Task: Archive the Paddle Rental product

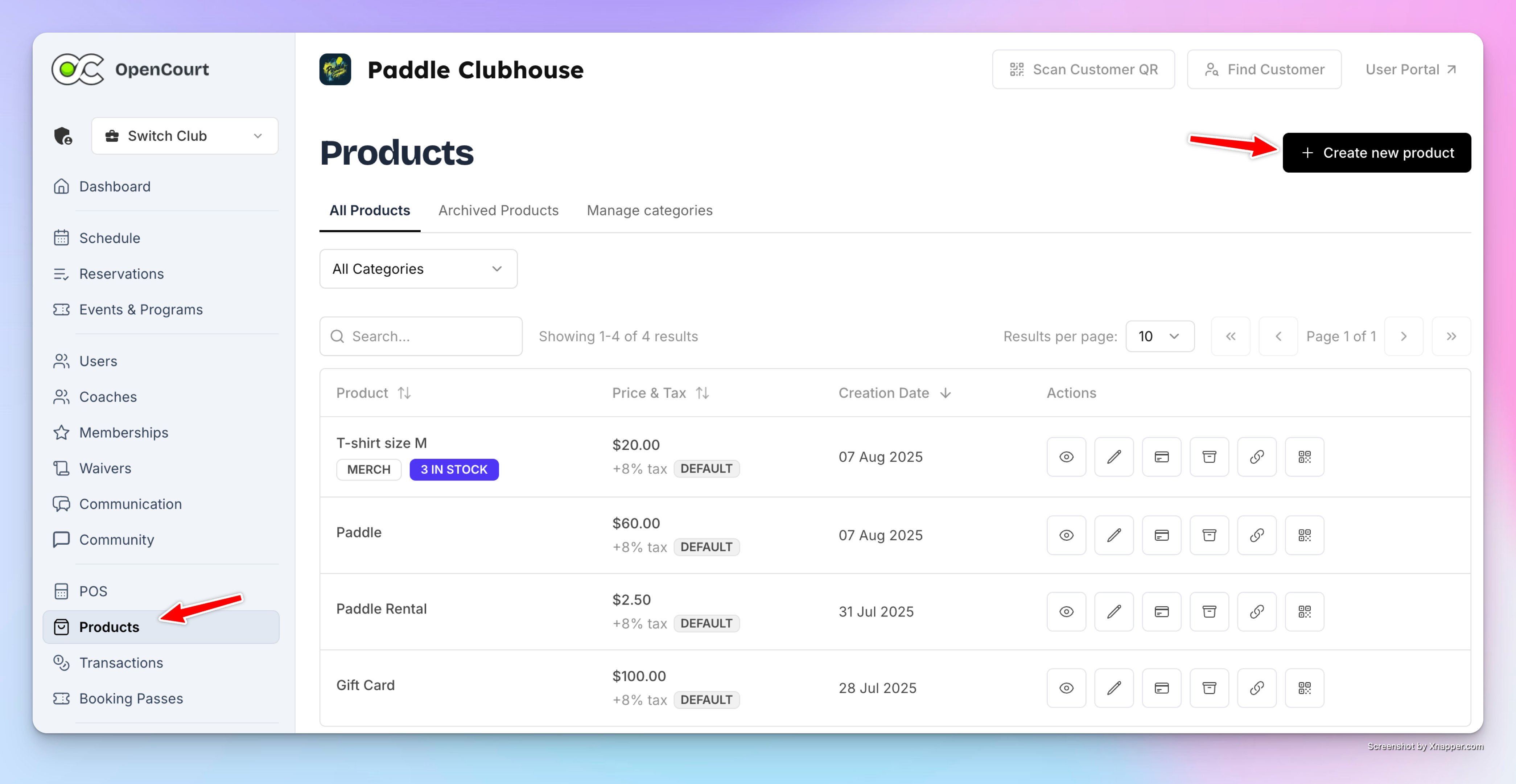Action: point(1209,611)
